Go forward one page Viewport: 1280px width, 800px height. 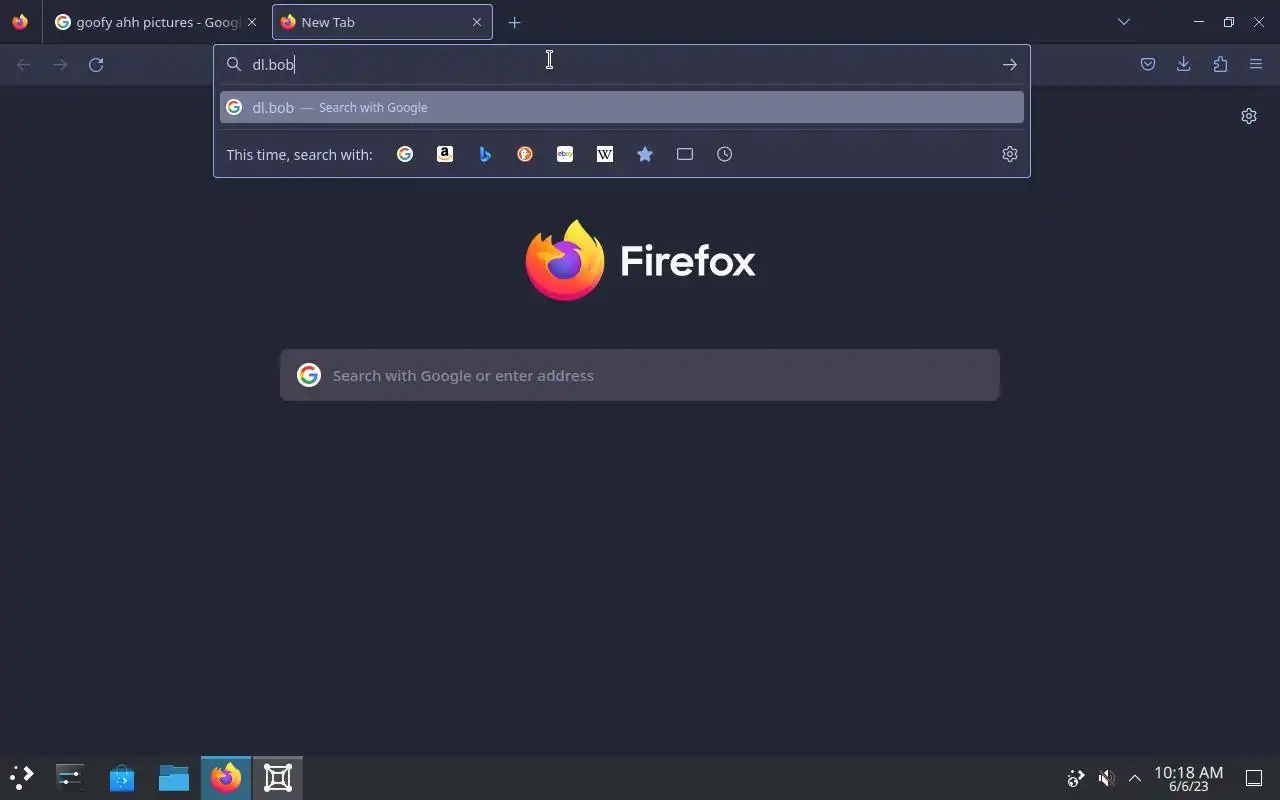tap(60, 65)
